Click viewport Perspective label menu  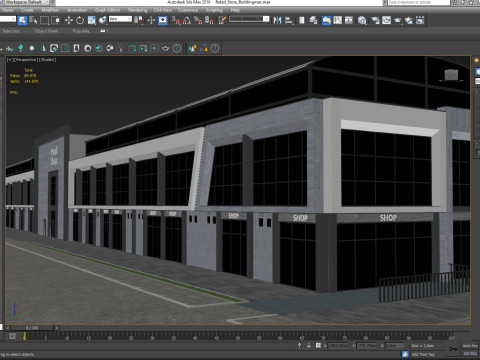[x=26, y=60]
